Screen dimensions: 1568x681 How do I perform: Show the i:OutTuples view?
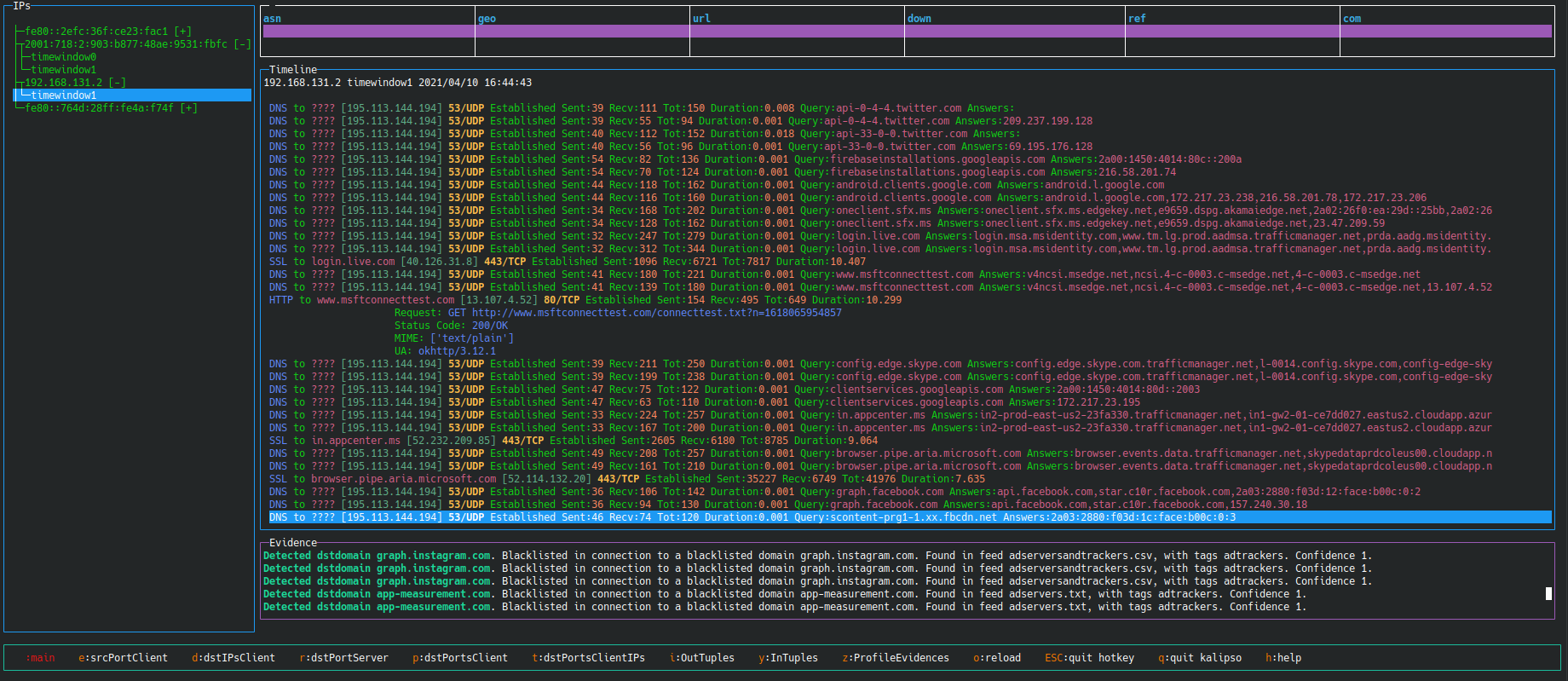coord(702,658)
